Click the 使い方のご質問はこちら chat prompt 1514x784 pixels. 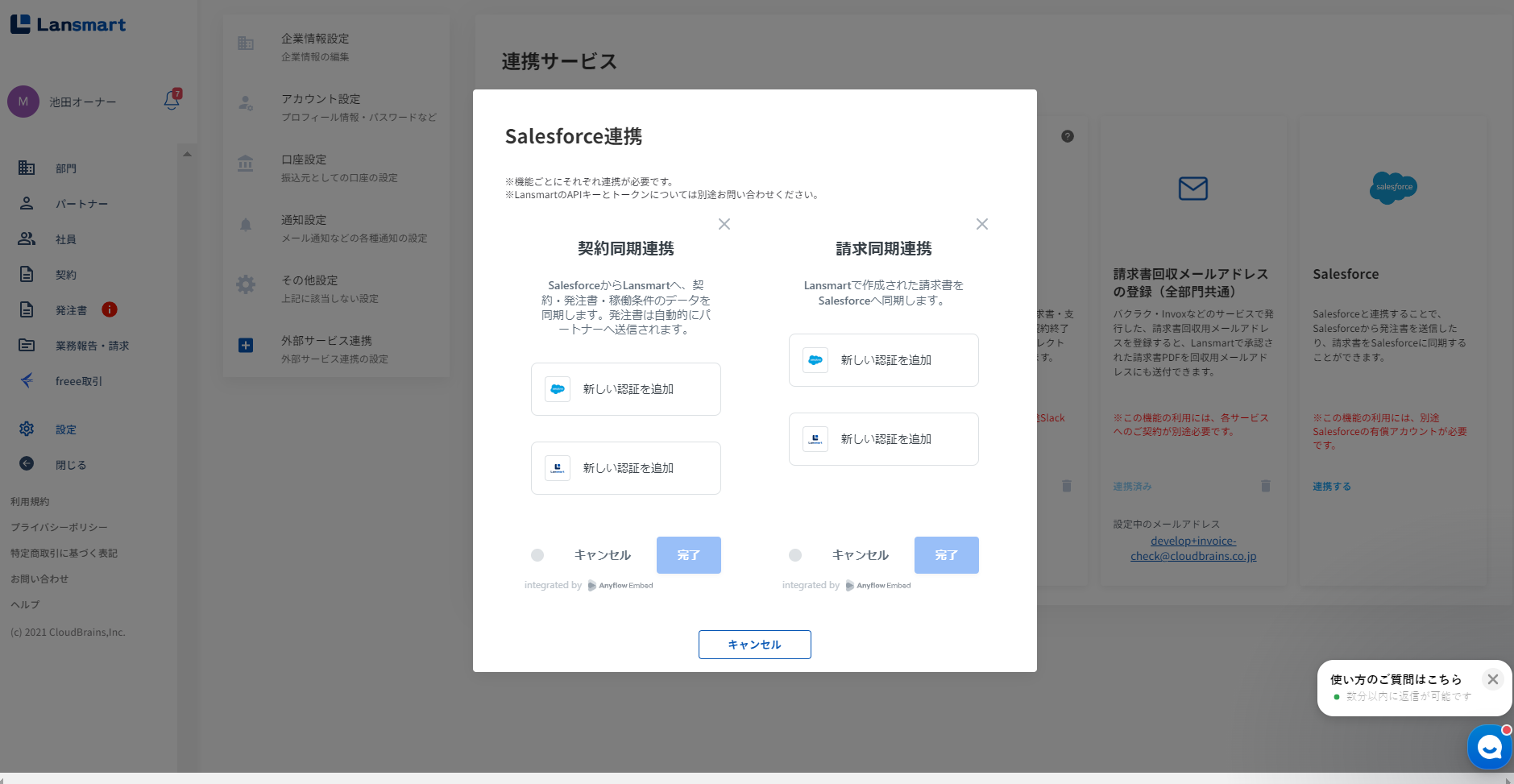[x=1396, y=679]
